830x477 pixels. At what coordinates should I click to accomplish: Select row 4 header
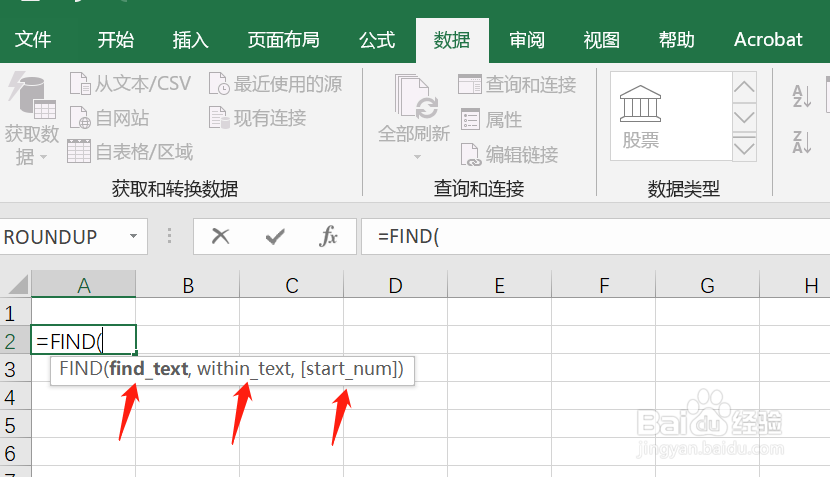point(15,396)
